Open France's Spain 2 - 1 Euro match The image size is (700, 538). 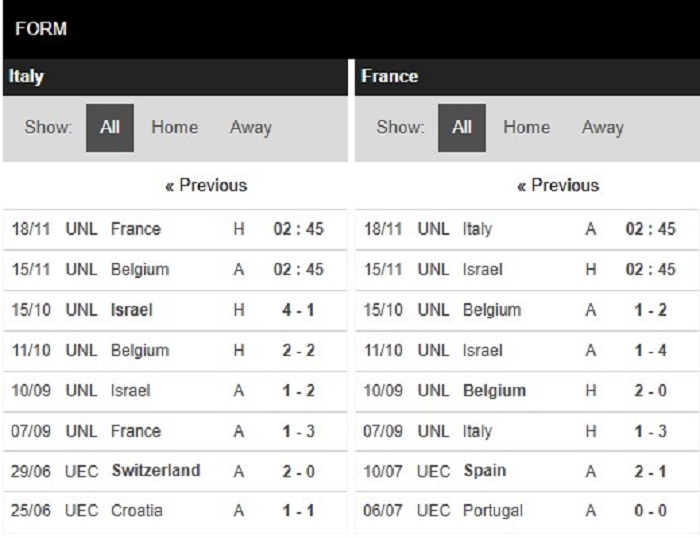click(x=527, y=471)
